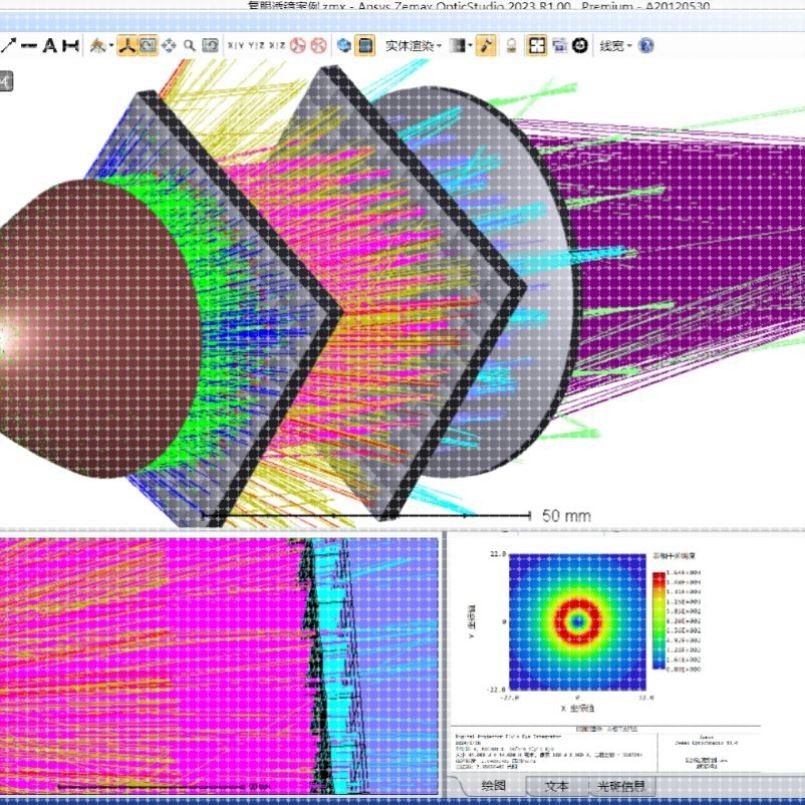Toggle the highlighted four-corner fit window button

click(537, 46)
